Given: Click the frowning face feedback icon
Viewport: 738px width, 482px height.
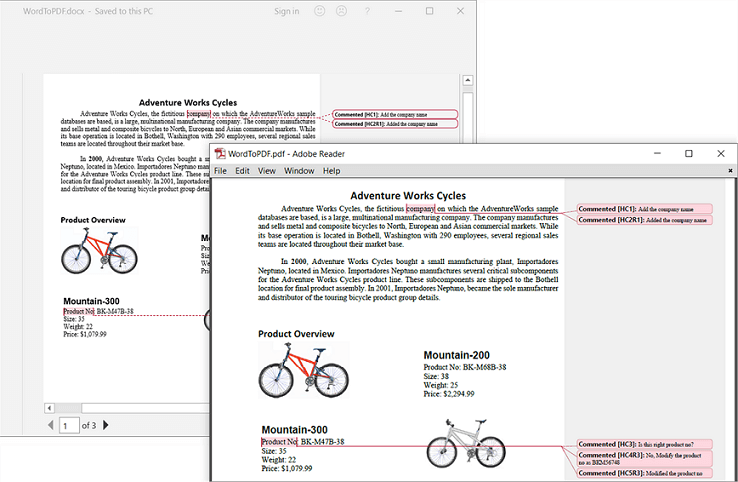Looking at the screenshot, I should (341, 11).
